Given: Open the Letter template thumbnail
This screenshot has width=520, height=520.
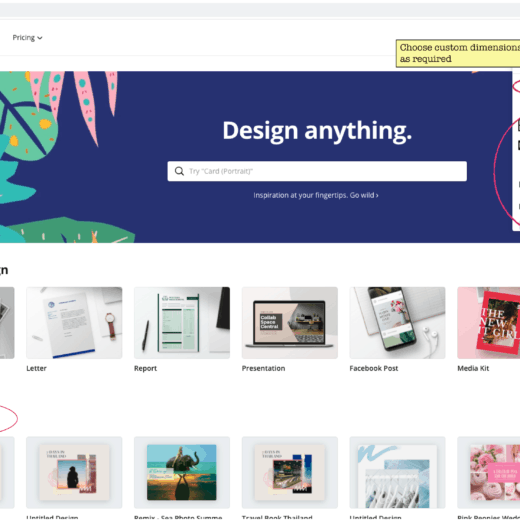Looking at the screenshot, I should click(x=74, y=323).
